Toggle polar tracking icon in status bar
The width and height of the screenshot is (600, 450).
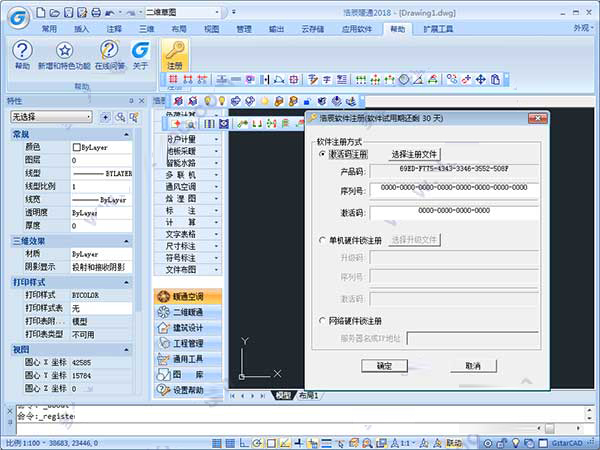coord(257,443)
